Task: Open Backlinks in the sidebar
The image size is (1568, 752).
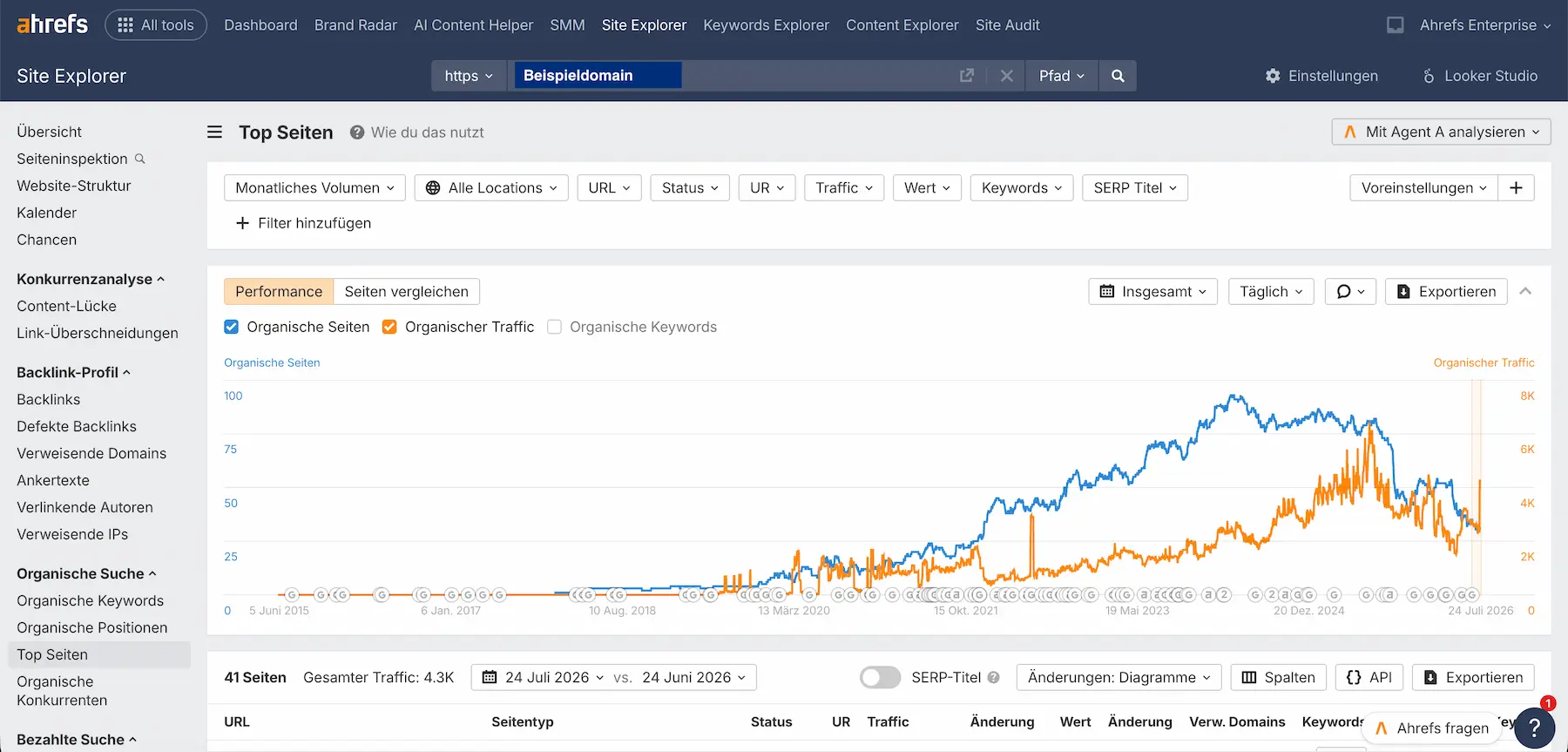Action: pyautogui.click(x=49, y=399)
